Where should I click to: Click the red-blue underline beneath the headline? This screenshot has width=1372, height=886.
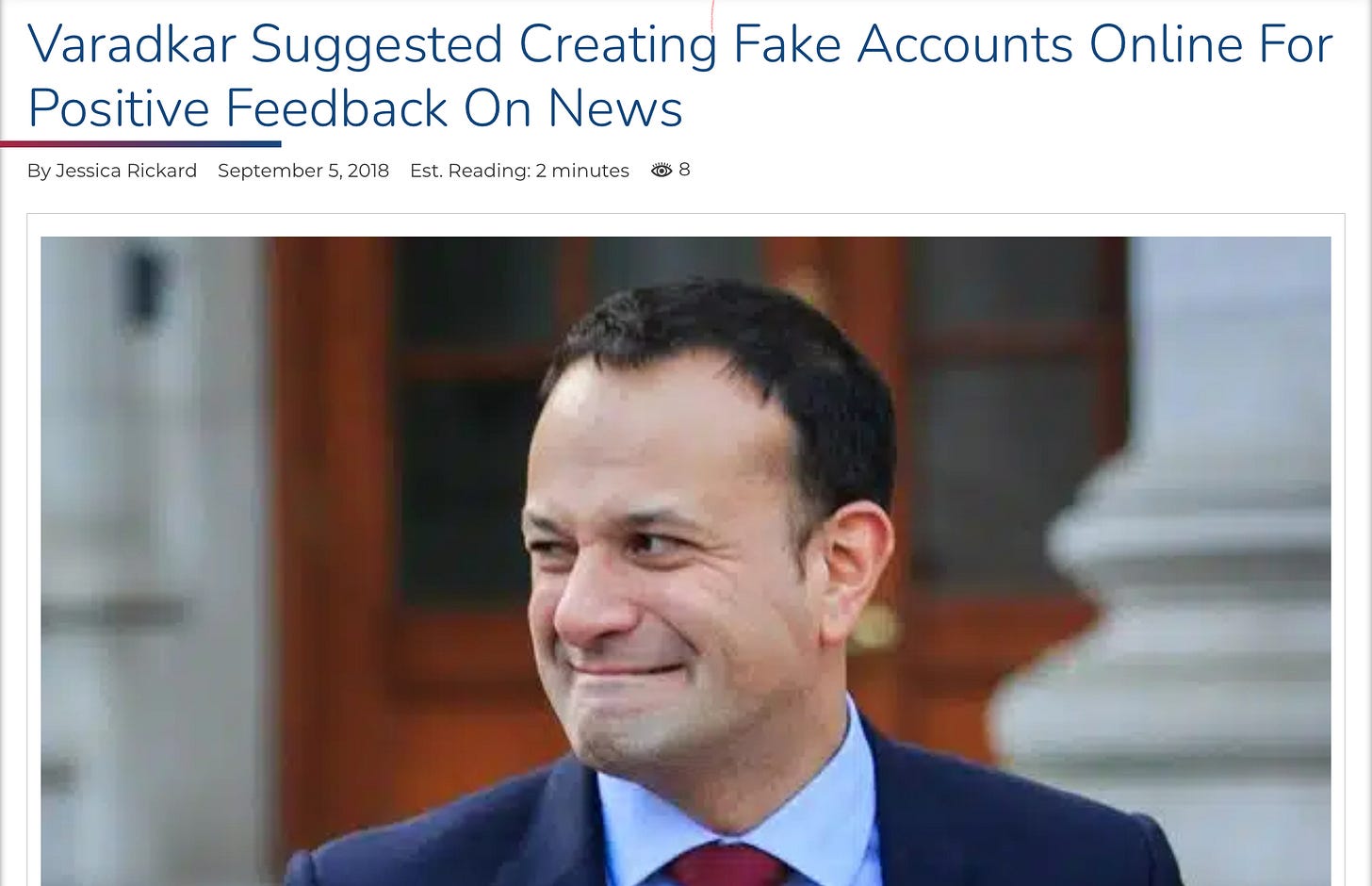(x=140, y=144)
